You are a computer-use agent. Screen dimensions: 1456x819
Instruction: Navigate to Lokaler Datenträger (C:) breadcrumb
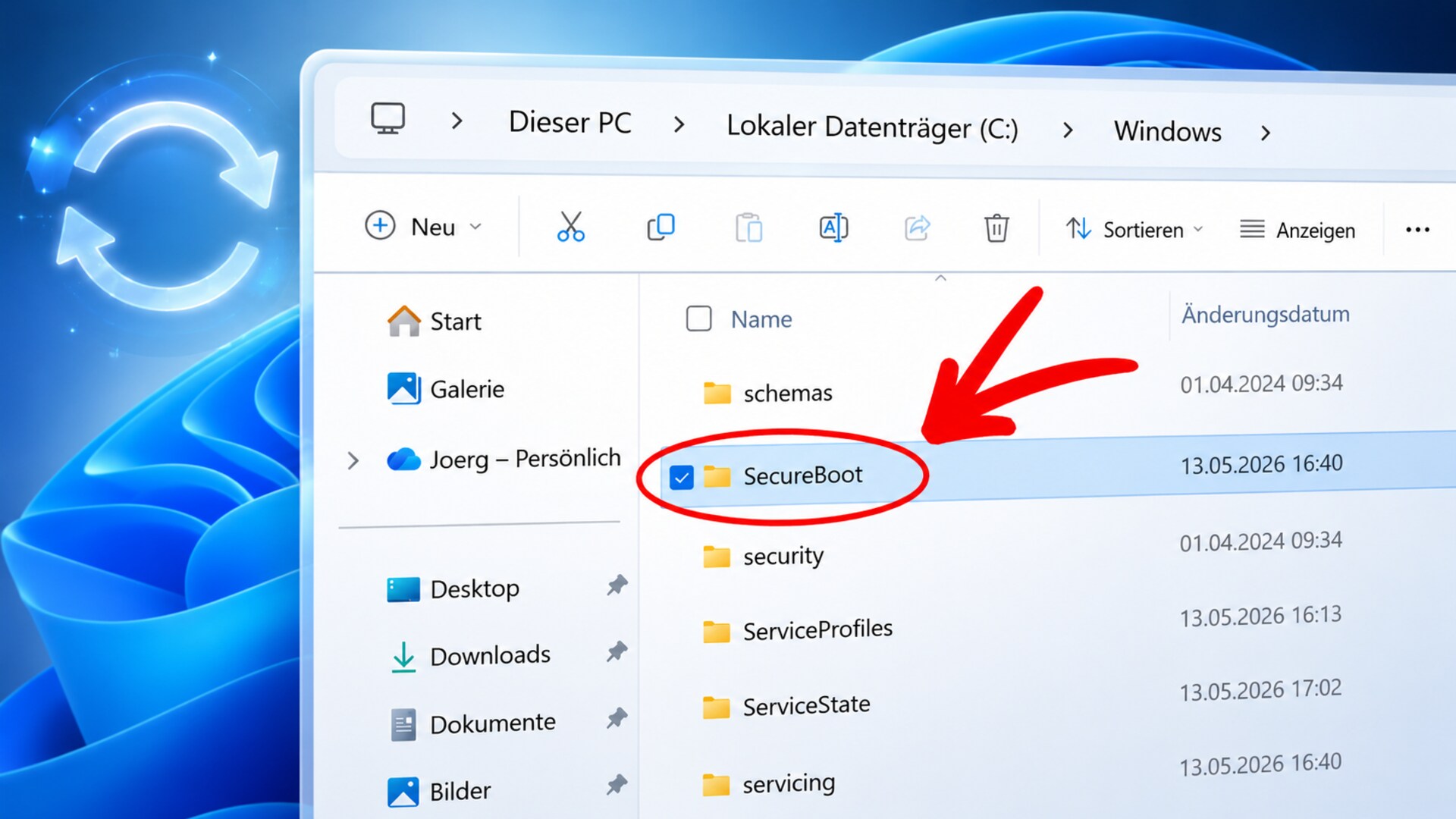pos(872,127)
